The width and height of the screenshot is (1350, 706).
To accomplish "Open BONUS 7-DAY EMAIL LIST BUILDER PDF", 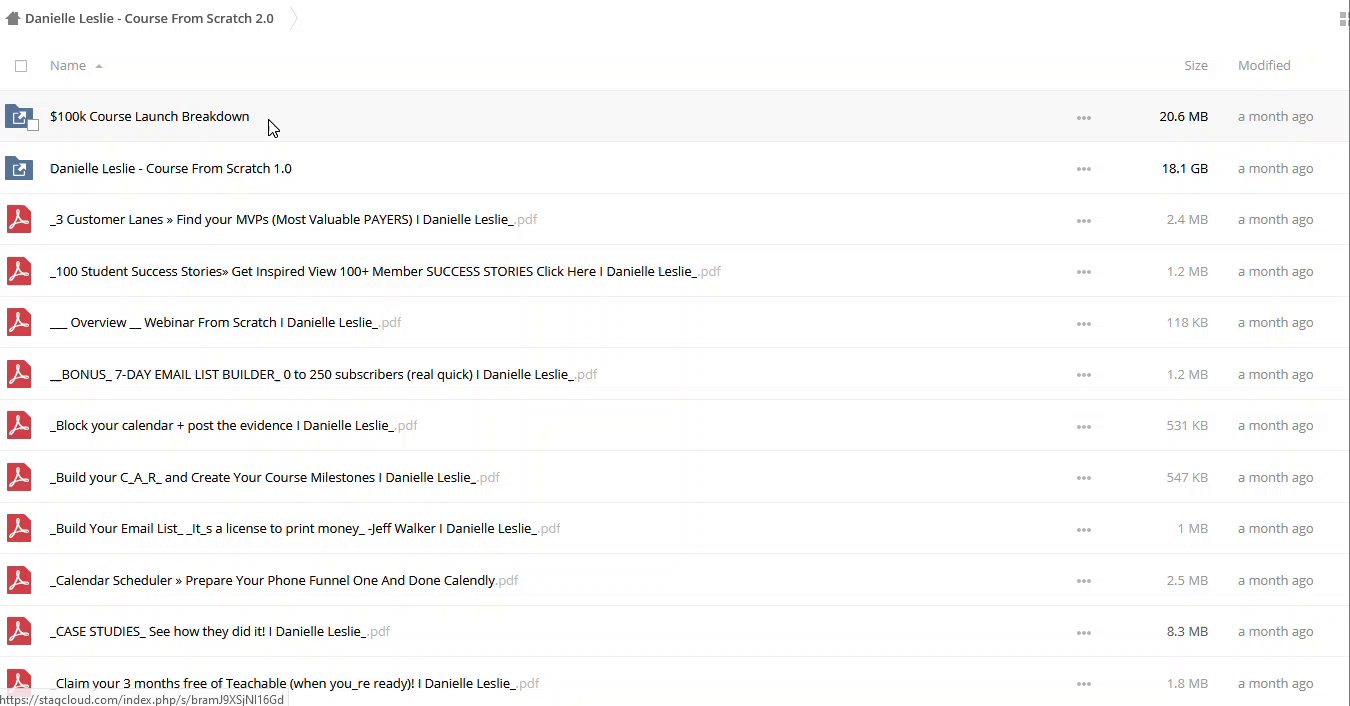I will 324,374.
